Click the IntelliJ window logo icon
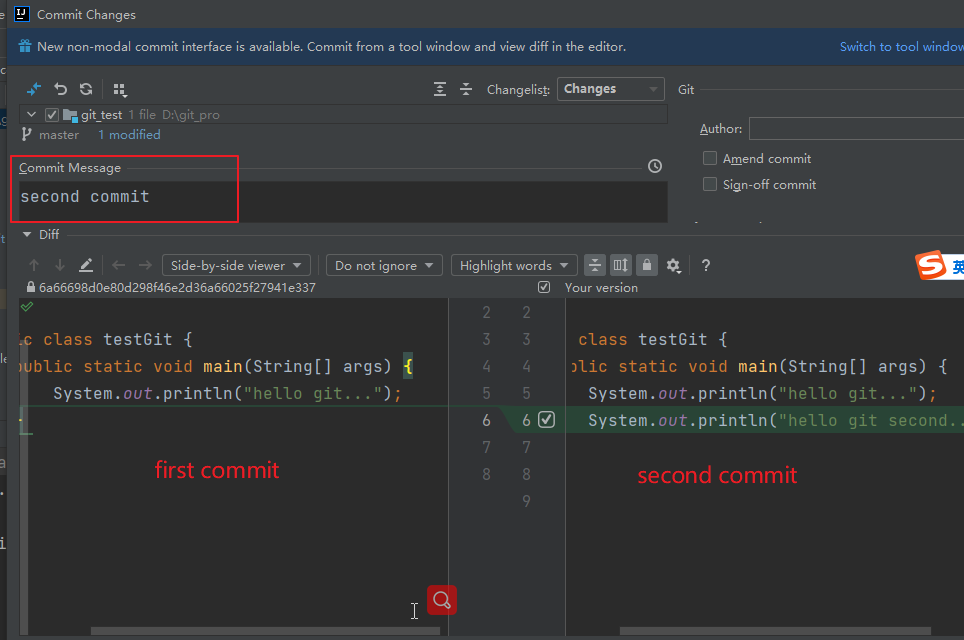The height and width of the screenshot is (640, 964). 22,14
